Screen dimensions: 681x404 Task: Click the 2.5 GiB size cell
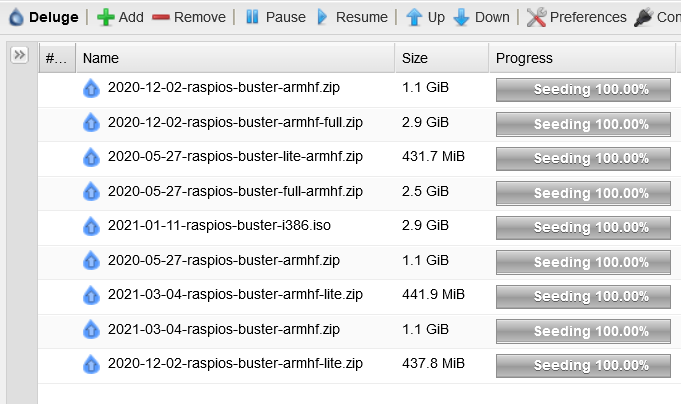click(x=425, y=191)
